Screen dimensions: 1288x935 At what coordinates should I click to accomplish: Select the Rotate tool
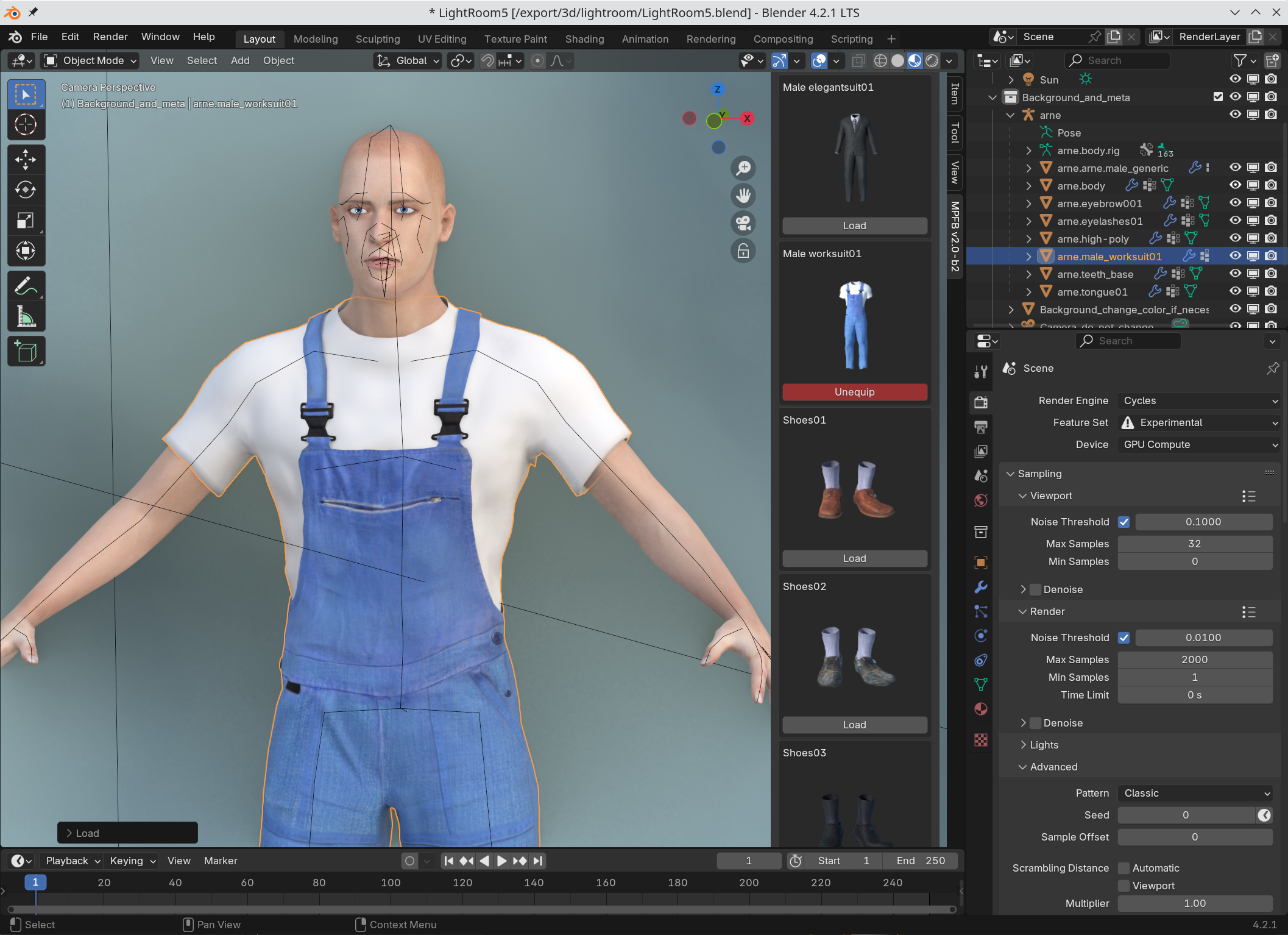(x=26, y=190)
